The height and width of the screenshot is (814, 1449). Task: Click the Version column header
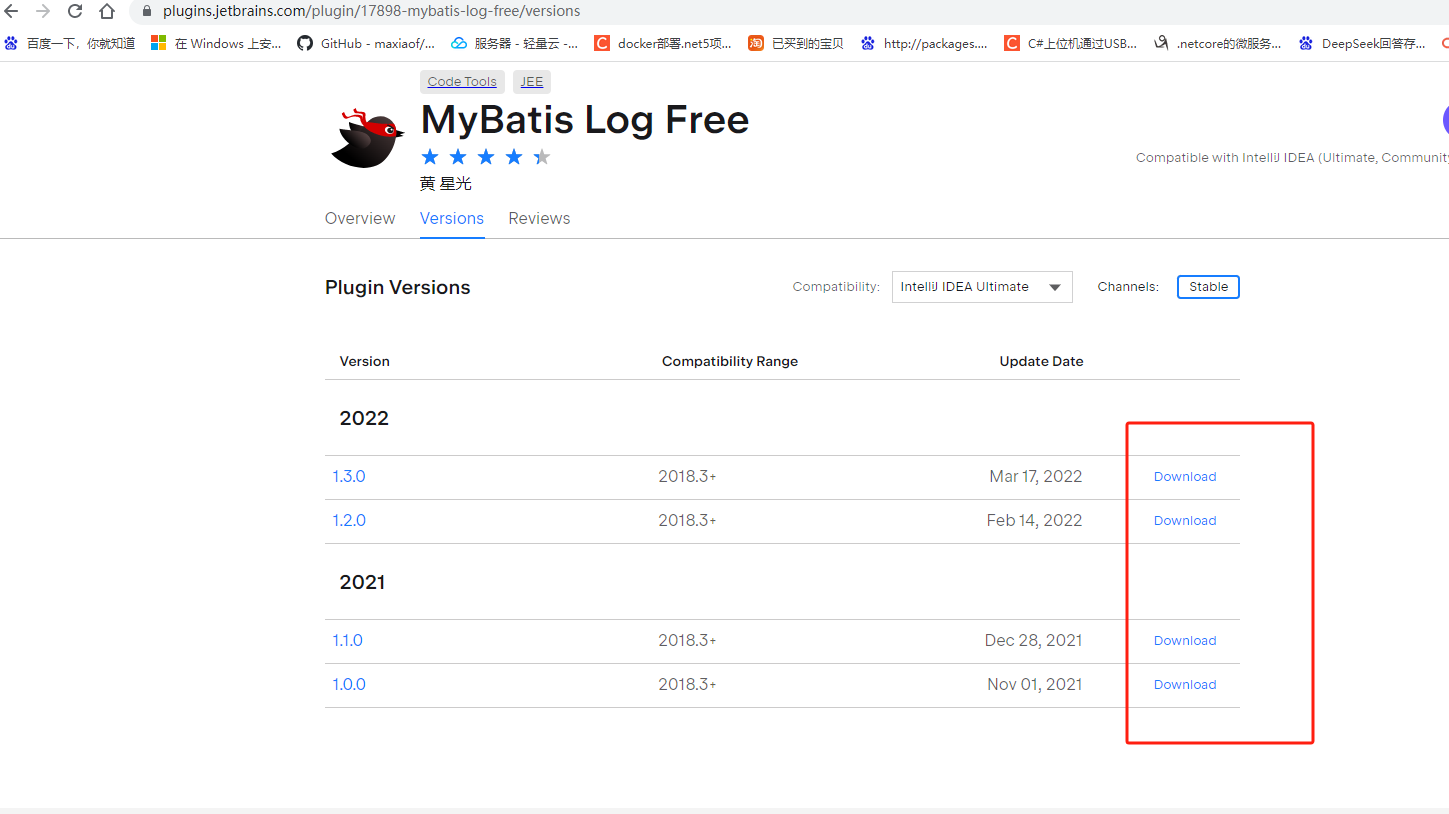coord(365,361)
